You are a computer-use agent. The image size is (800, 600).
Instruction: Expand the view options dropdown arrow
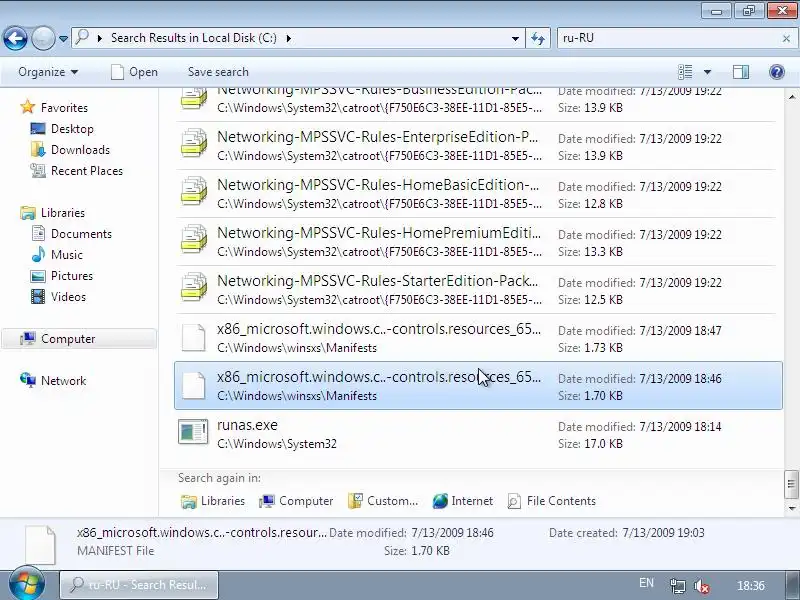[708, 72]
